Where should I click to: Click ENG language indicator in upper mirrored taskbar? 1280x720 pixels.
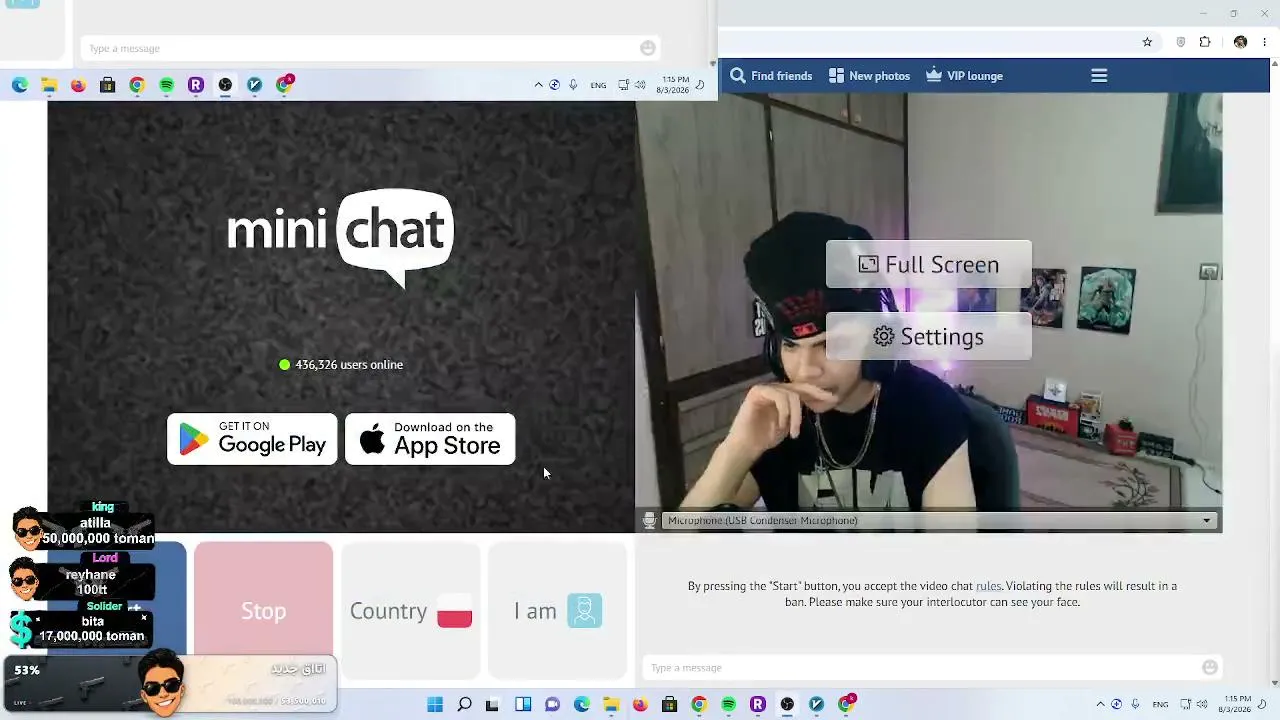tap(598, 85)
